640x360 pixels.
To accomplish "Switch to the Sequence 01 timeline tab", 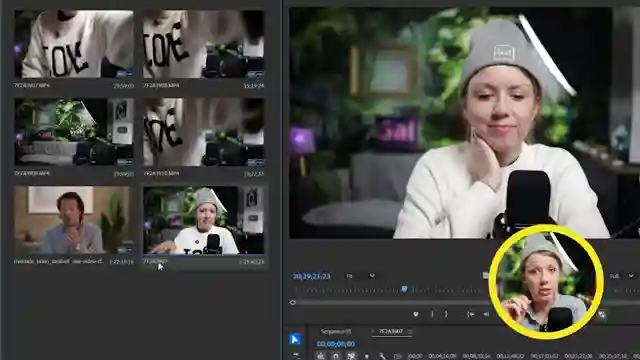I will (336, 331).
